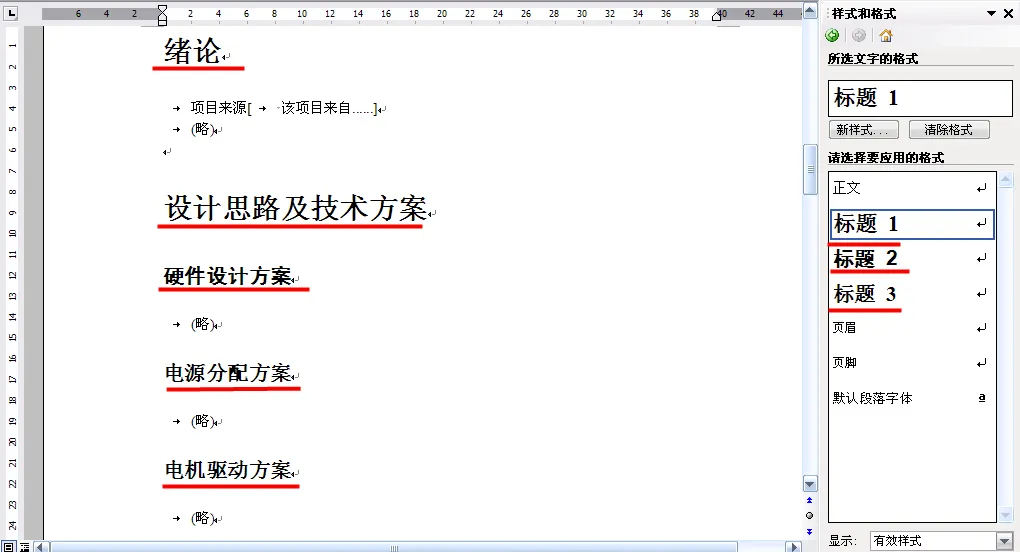Apply the 标题 1 style from list
Image resolution: width=1020 pixels, height=552 pixels.
911,224
